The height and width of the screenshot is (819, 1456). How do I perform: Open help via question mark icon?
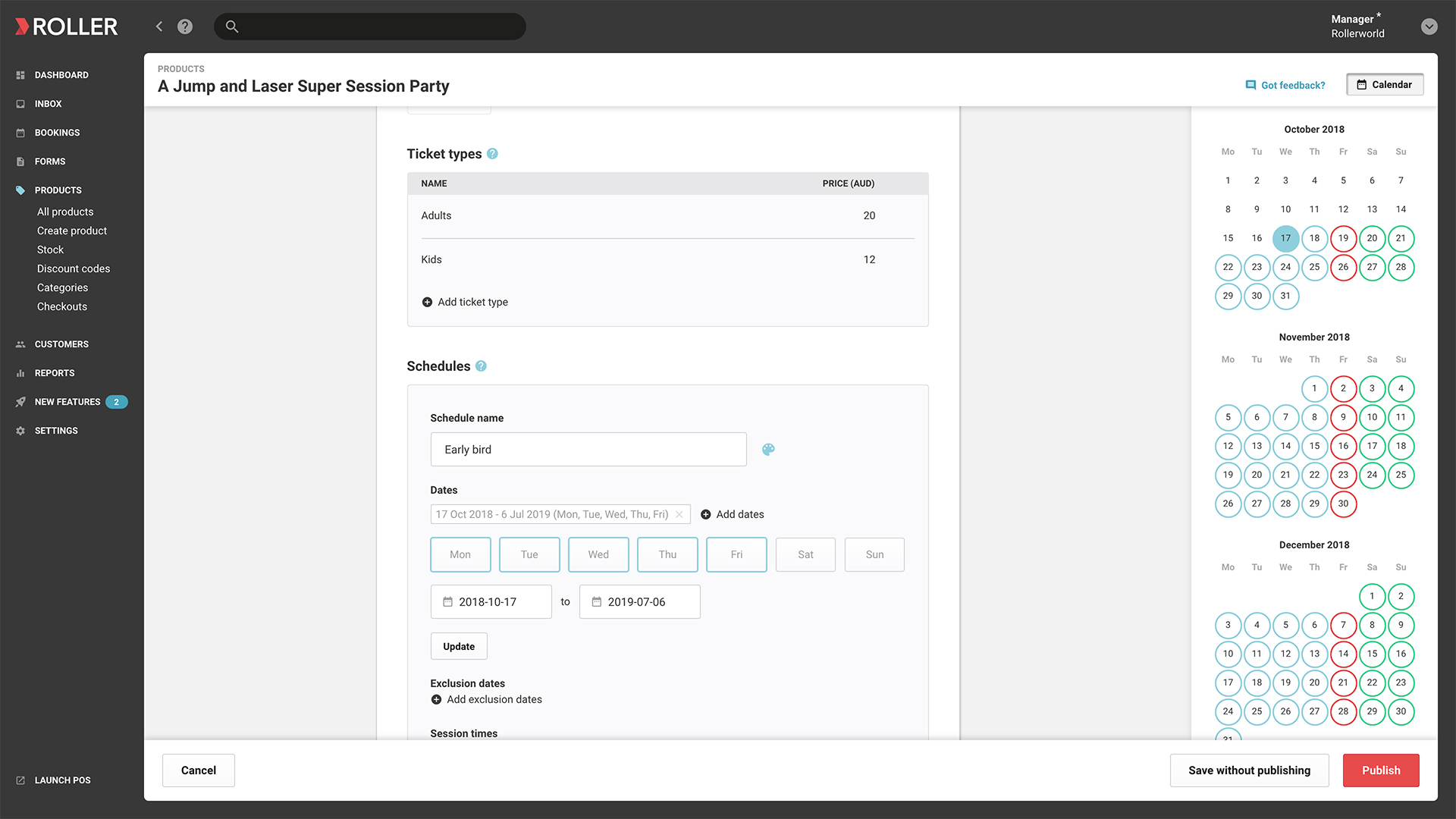pyautogui.click(x=185, y=27)
